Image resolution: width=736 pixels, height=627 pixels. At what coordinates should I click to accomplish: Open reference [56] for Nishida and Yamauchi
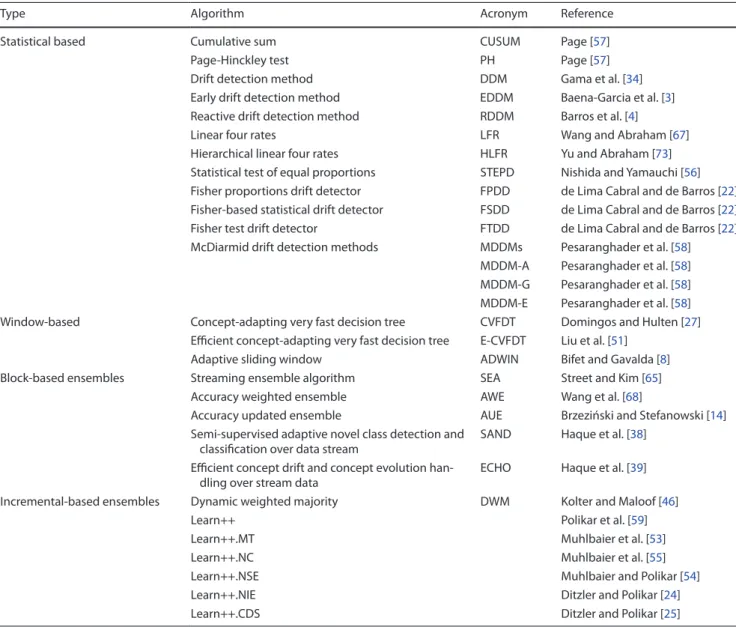[x=690, y=173]
